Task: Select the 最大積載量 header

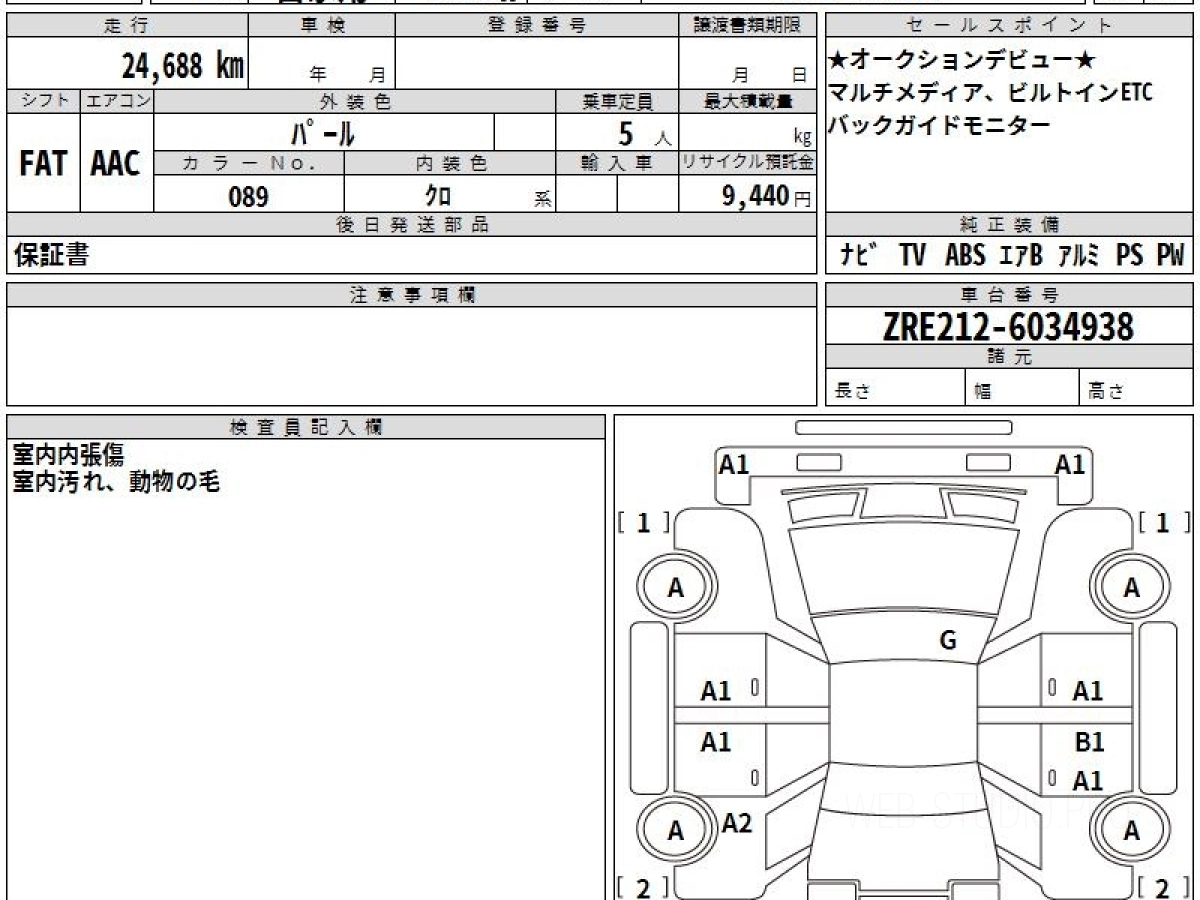Action: [748, 101]
